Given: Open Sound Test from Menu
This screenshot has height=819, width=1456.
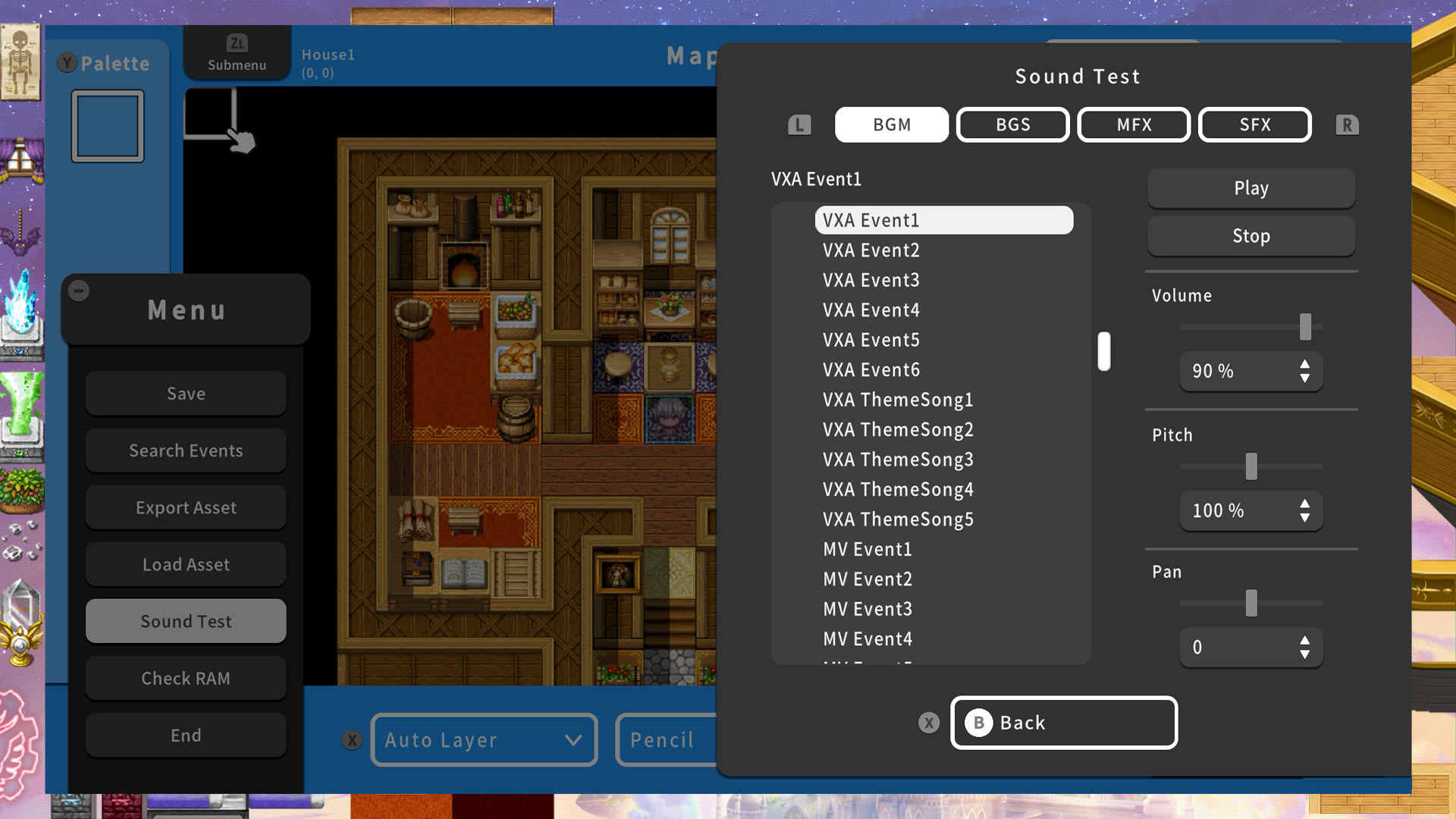Looking at the screenshot, I should [x=186, y=621].
